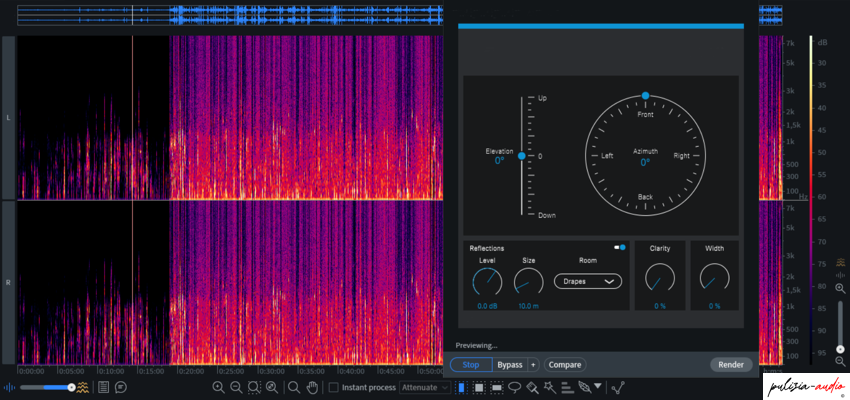Click the vertical zoom out magnifier
This screenshot has height=400, width=850.
tap(840, 361)
